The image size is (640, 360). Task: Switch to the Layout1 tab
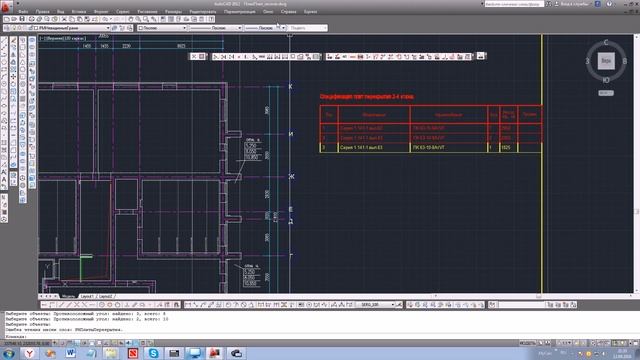(x=87, y=296)
